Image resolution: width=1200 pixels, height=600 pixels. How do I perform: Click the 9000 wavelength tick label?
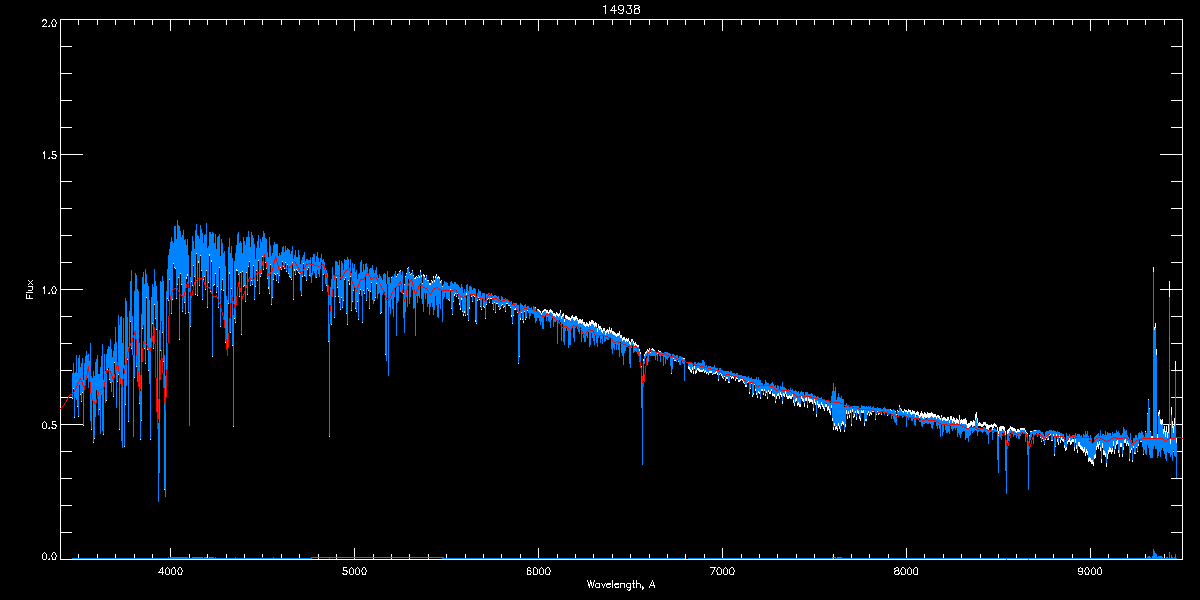pos(1090,572)
